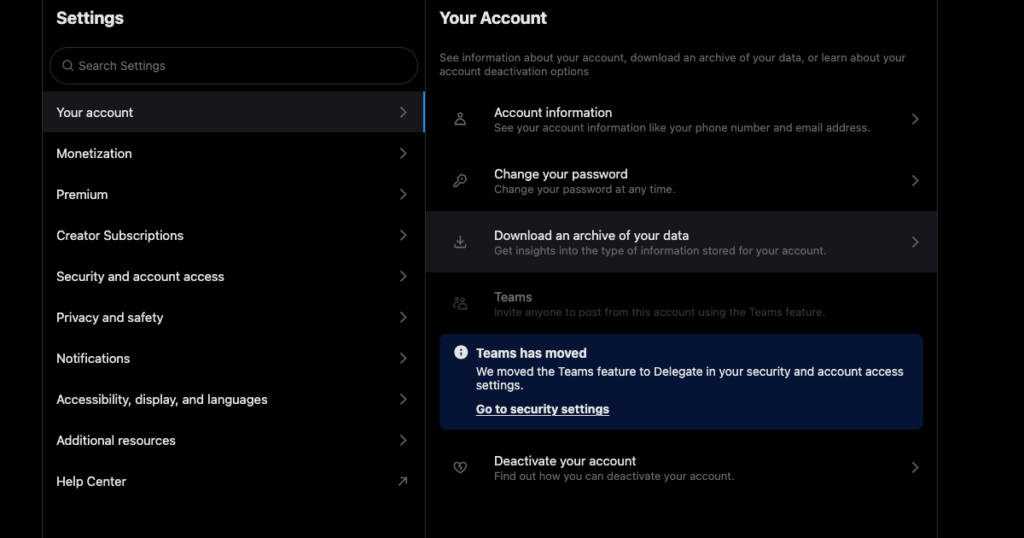This screenshot has height=538, width=1024.
Task: Open the Monetization settings section
Action: 234,153
